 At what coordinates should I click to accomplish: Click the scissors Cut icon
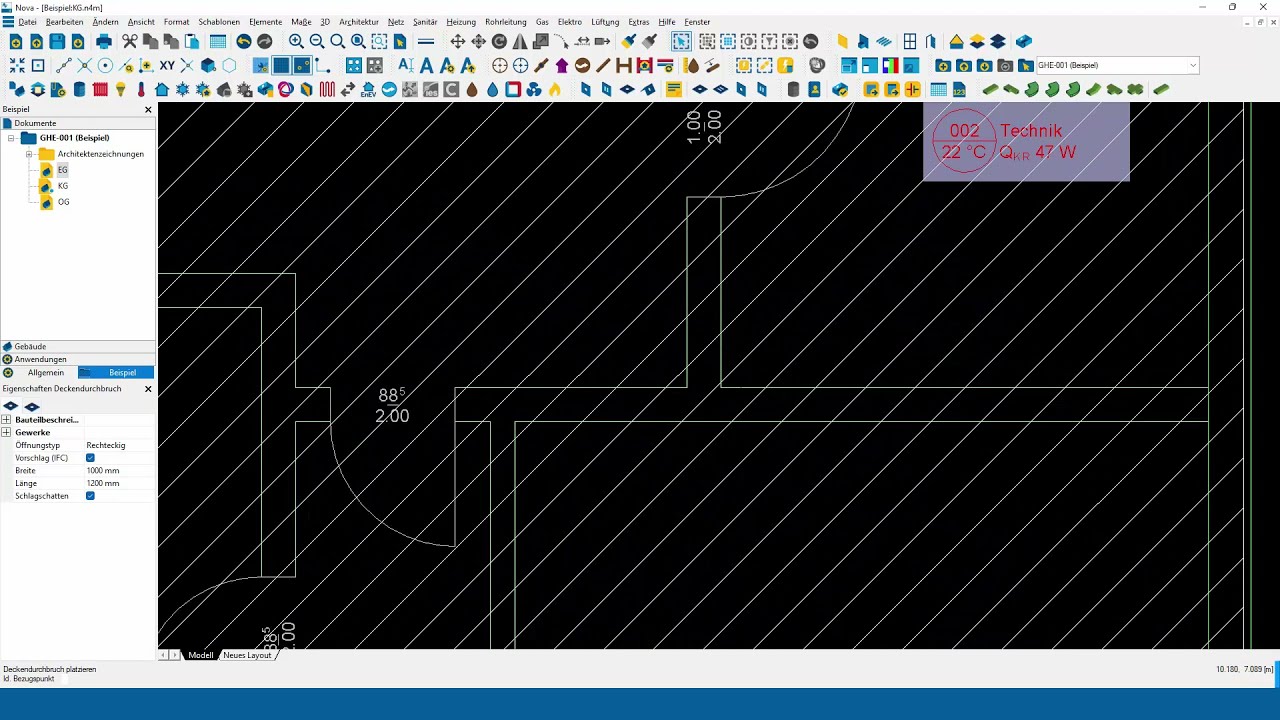tap(130, 41)
